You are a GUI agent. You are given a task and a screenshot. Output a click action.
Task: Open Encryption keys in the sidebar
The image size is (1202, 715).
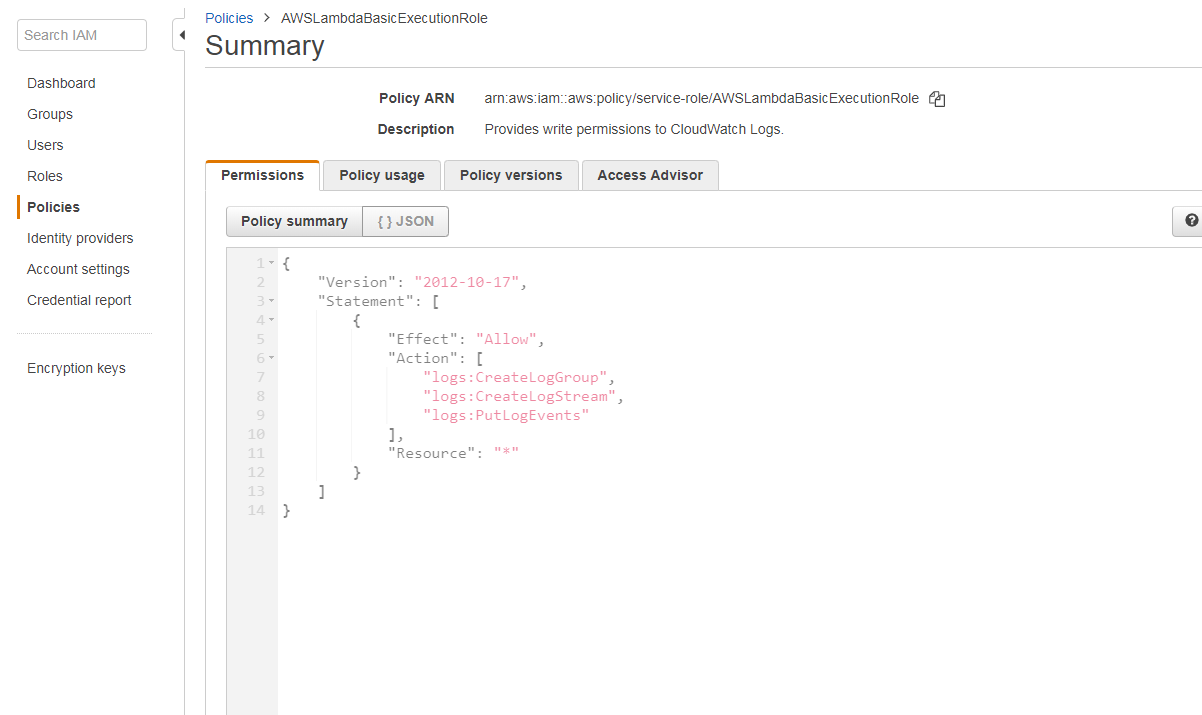pyautogui.click(x=76, y=368)
